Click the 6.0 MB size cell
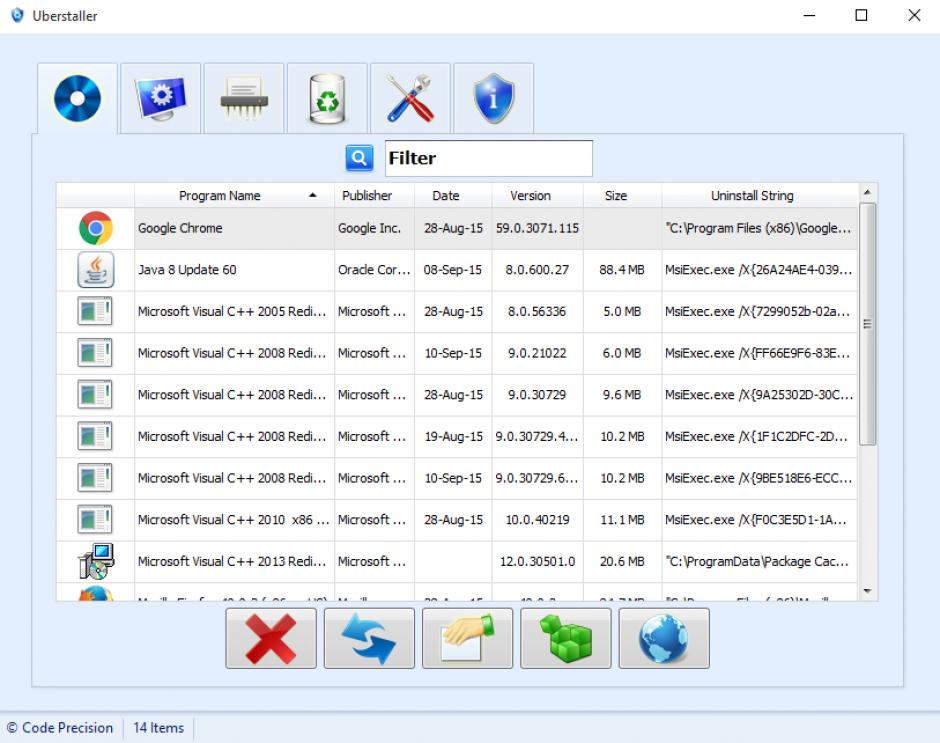940x743 pixels. coord(622,353)
